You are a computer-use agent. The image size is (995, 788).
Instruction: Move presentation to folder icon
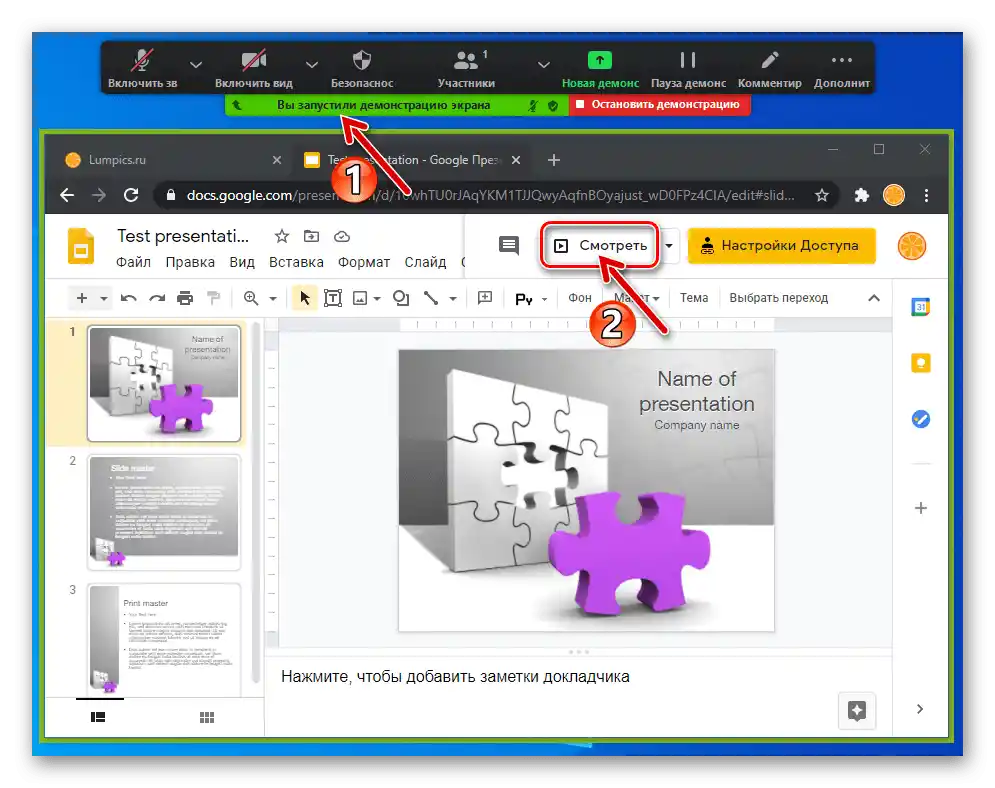tap(312, 237)
